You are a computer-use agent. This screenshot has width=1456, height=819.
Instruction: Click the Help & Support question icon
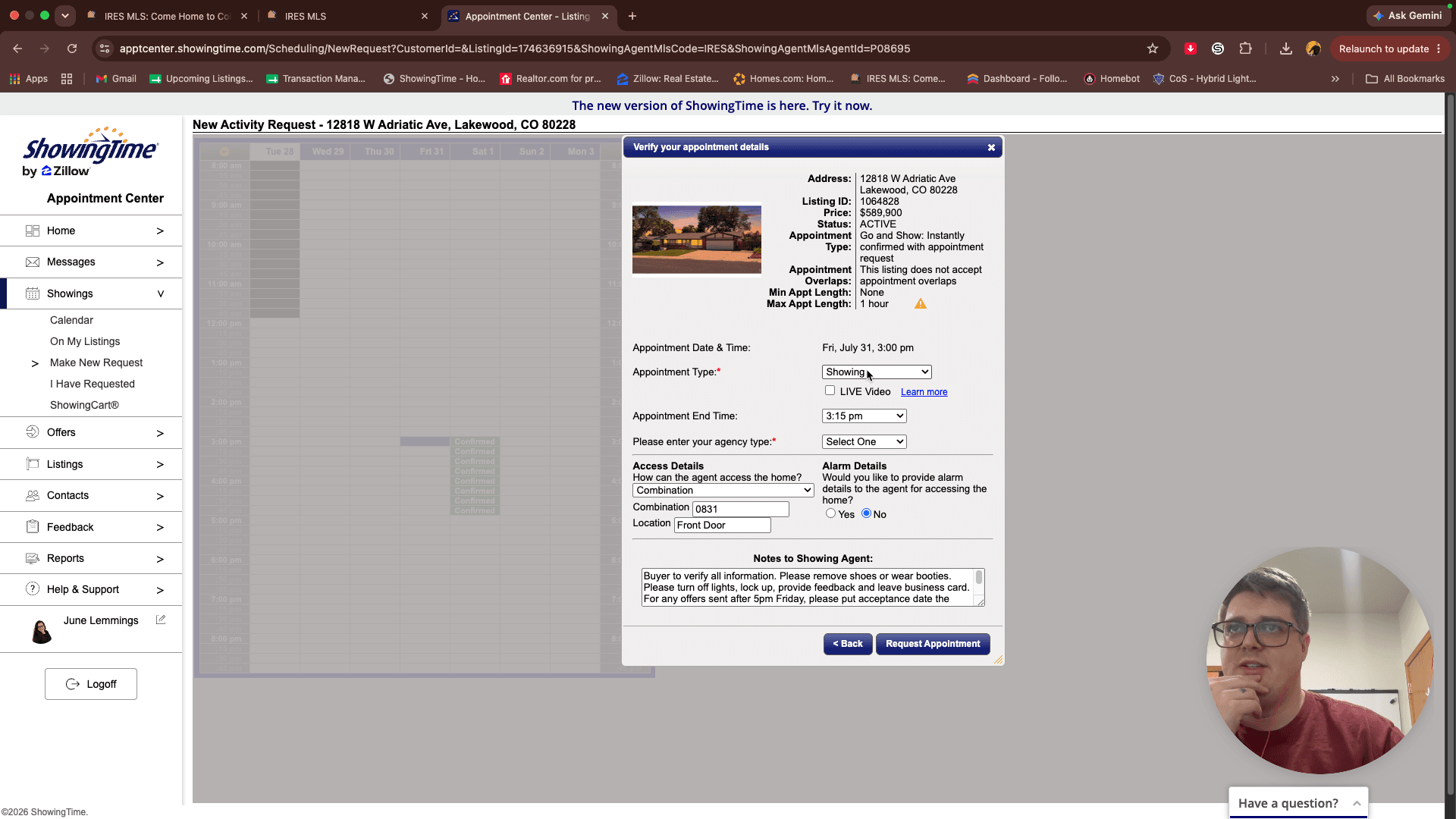(x=32, y=589)
